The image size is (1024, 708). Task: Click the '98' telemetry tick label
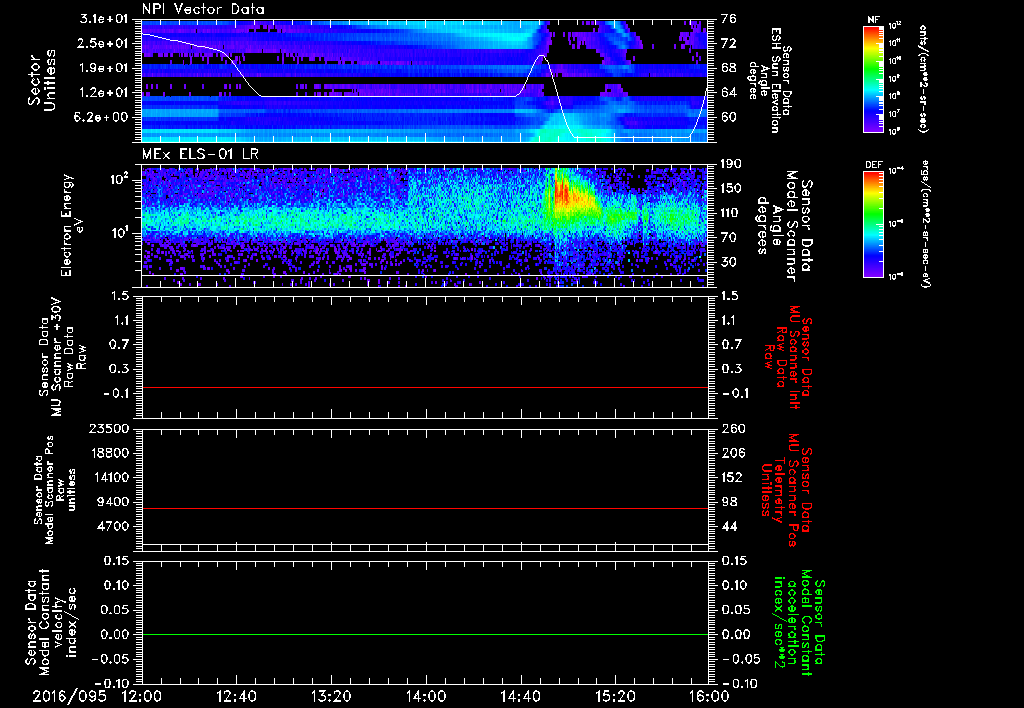click(729, 502)
